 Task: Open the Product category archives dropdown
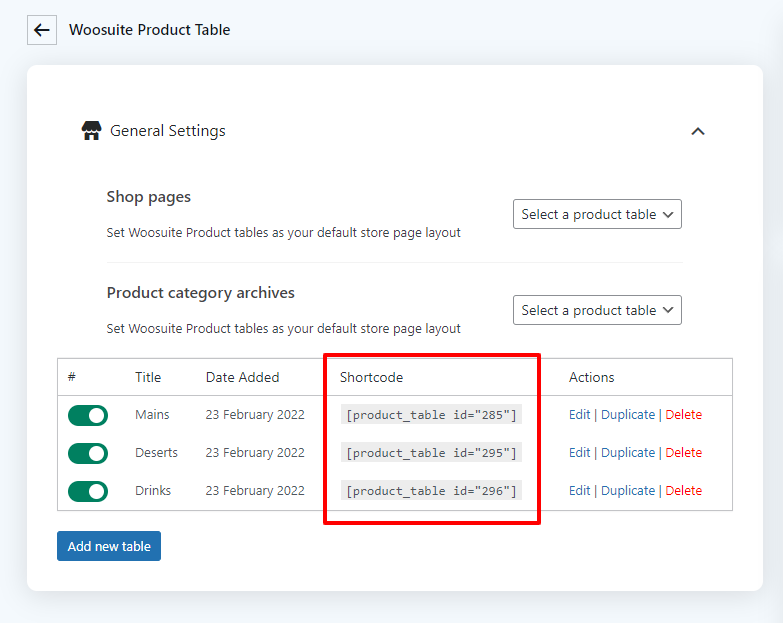[x=597, y=310]
